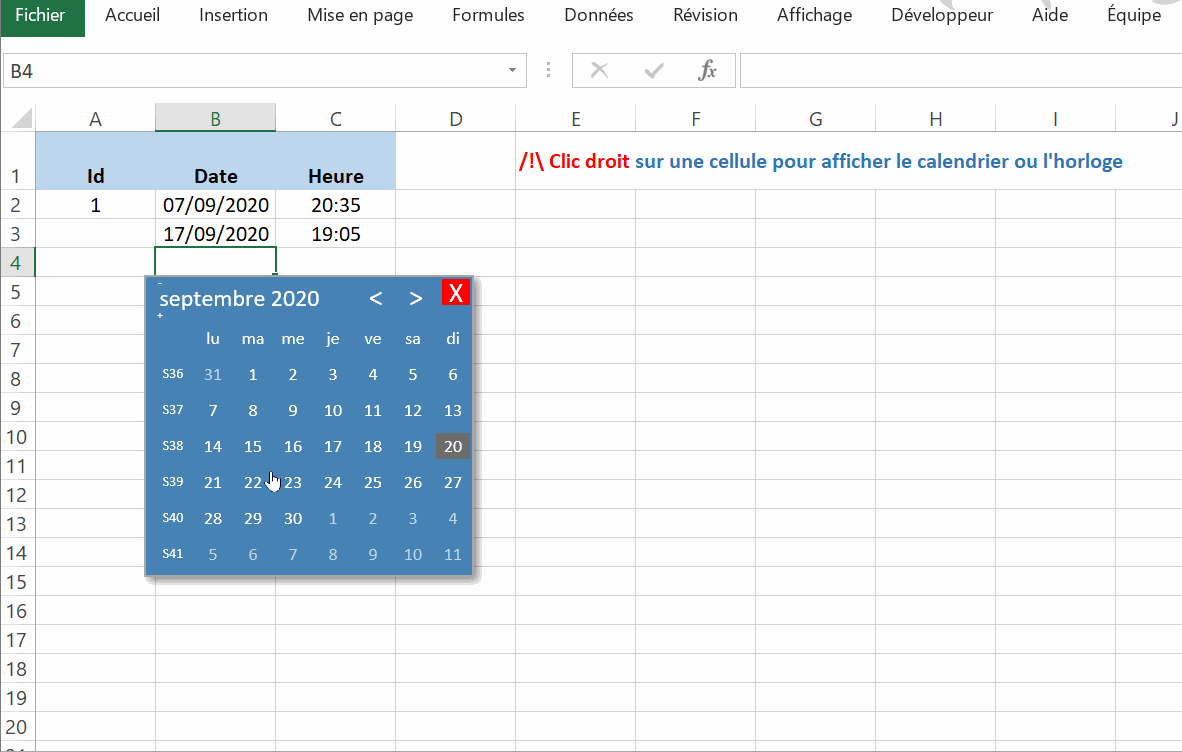Advance calendar to octobre with the > arrow

point(415,298)
